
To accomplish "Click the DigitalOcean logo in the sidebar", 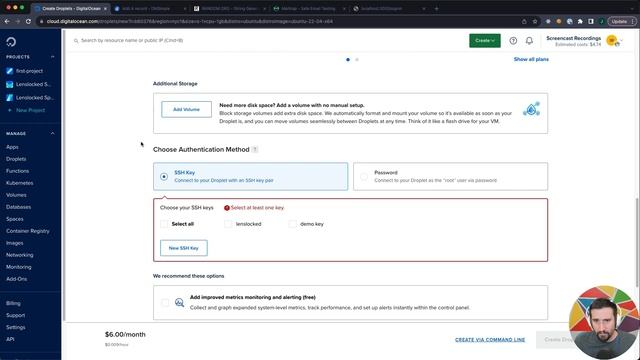I will 11,42.
